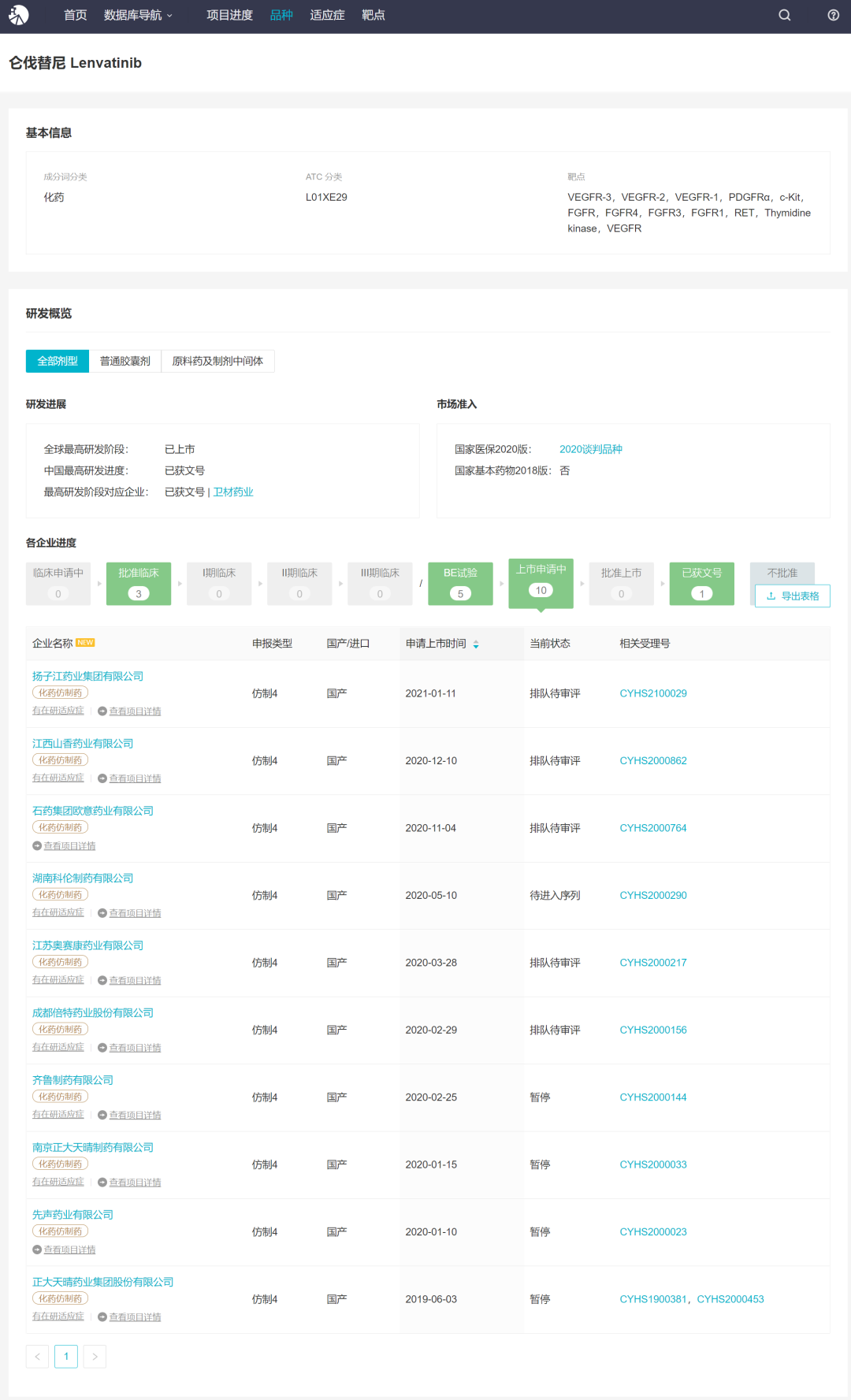
Task: Expand the 数据库导航 dropdown menu
Action: (138, 15)
